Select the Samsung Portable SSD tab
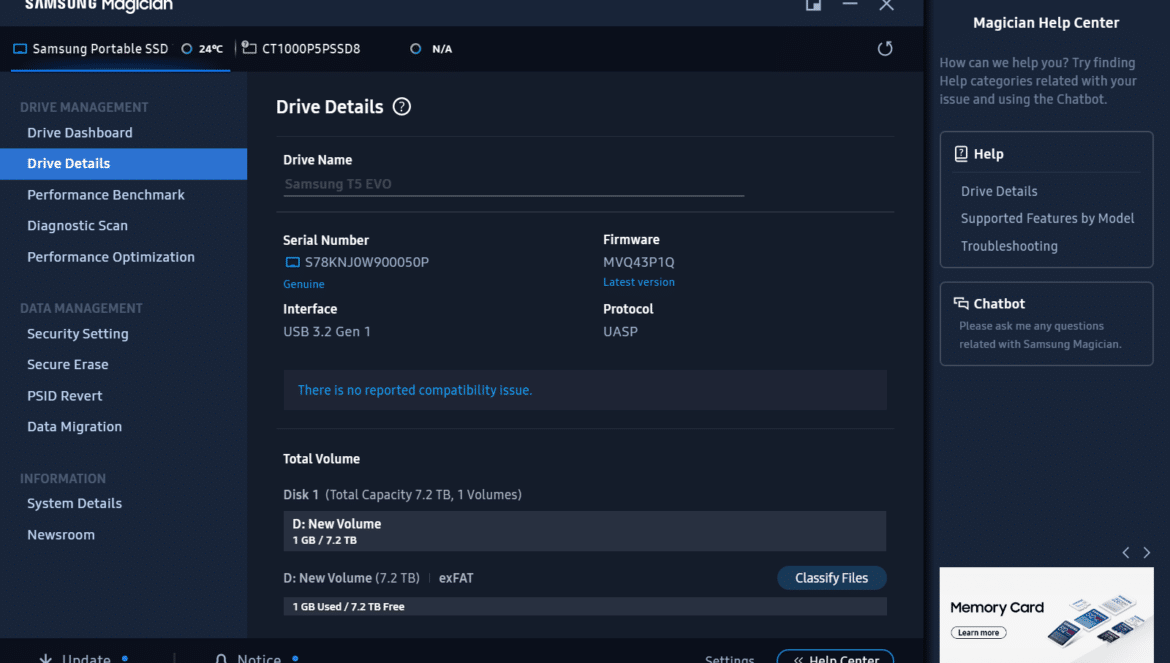Image resolution: width=1170 pixels, height=663 pixels. click(x=119, y=48)
